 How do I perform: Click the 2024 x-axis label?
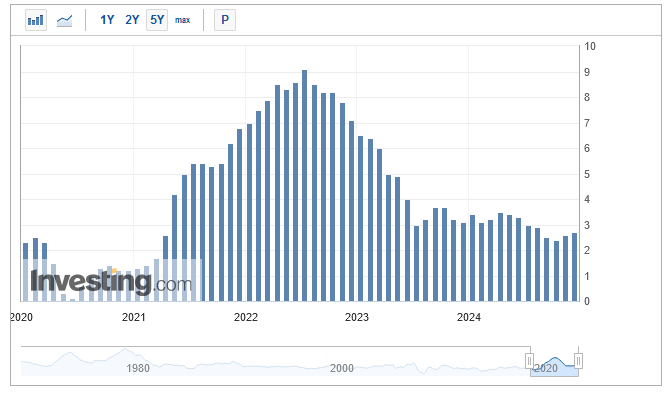coord(468,317)
